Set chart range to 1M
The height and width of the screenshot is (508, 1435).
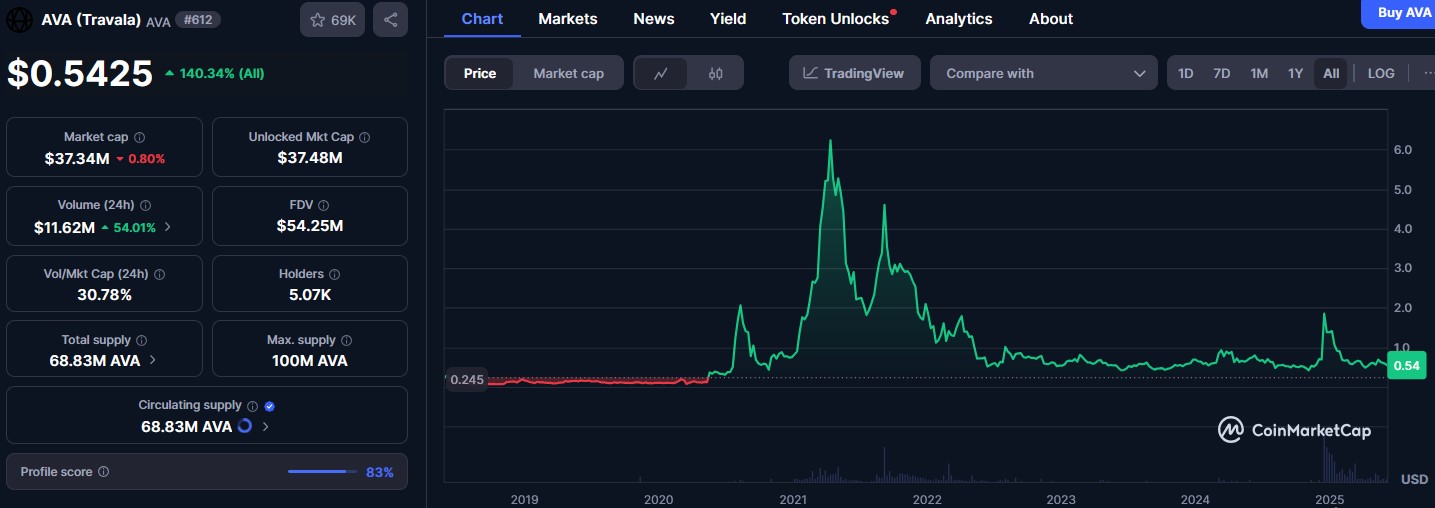click(1259, 73)
